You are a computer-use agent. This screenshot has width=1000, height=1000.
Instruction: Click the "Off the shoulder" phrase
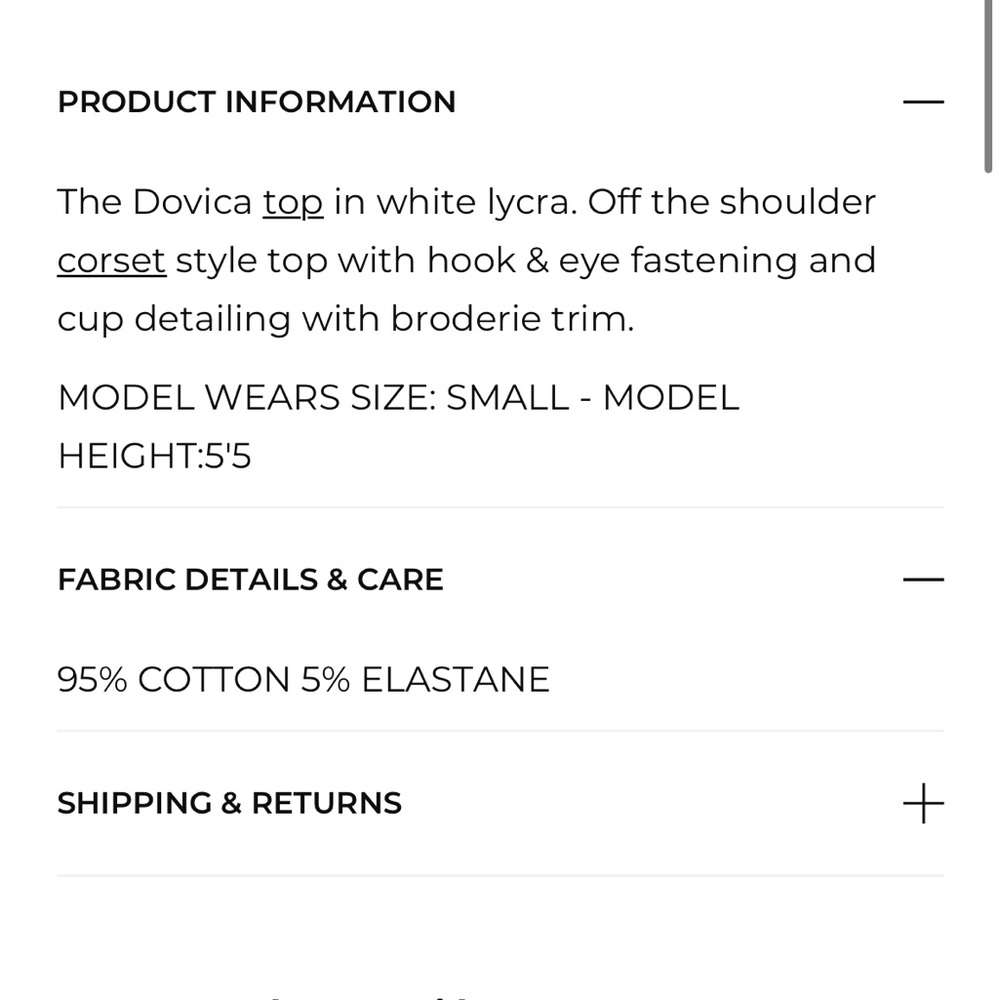tap(732, 203)
